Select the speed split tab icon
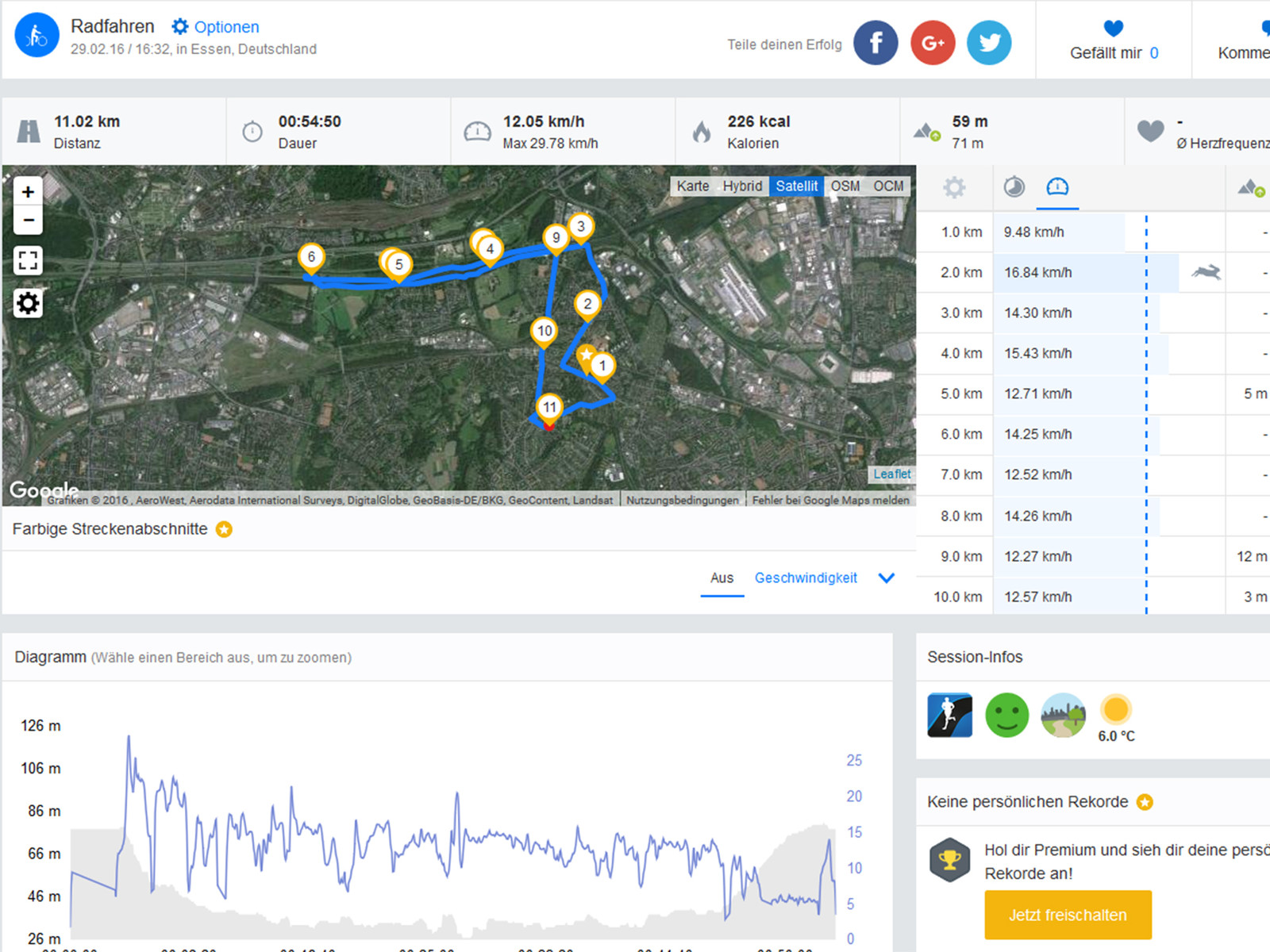The height and width of the screenshot is (952, 1270). (1057, 187)
